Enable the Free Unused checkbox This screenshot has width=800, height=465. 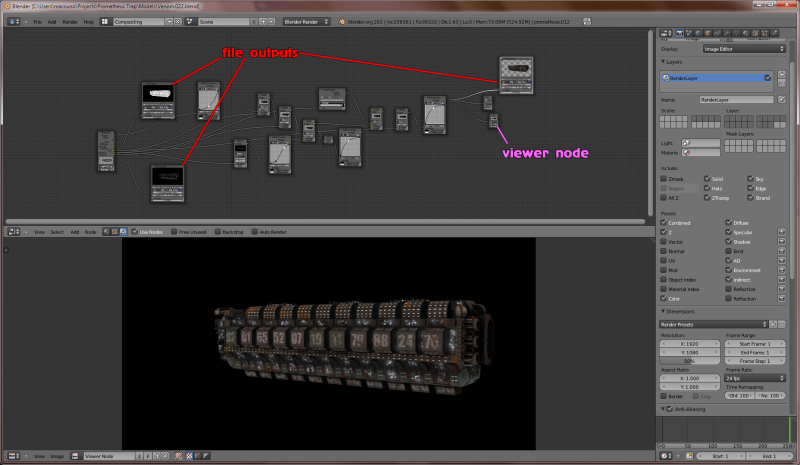pyautogui.click(x=174, y=232)
